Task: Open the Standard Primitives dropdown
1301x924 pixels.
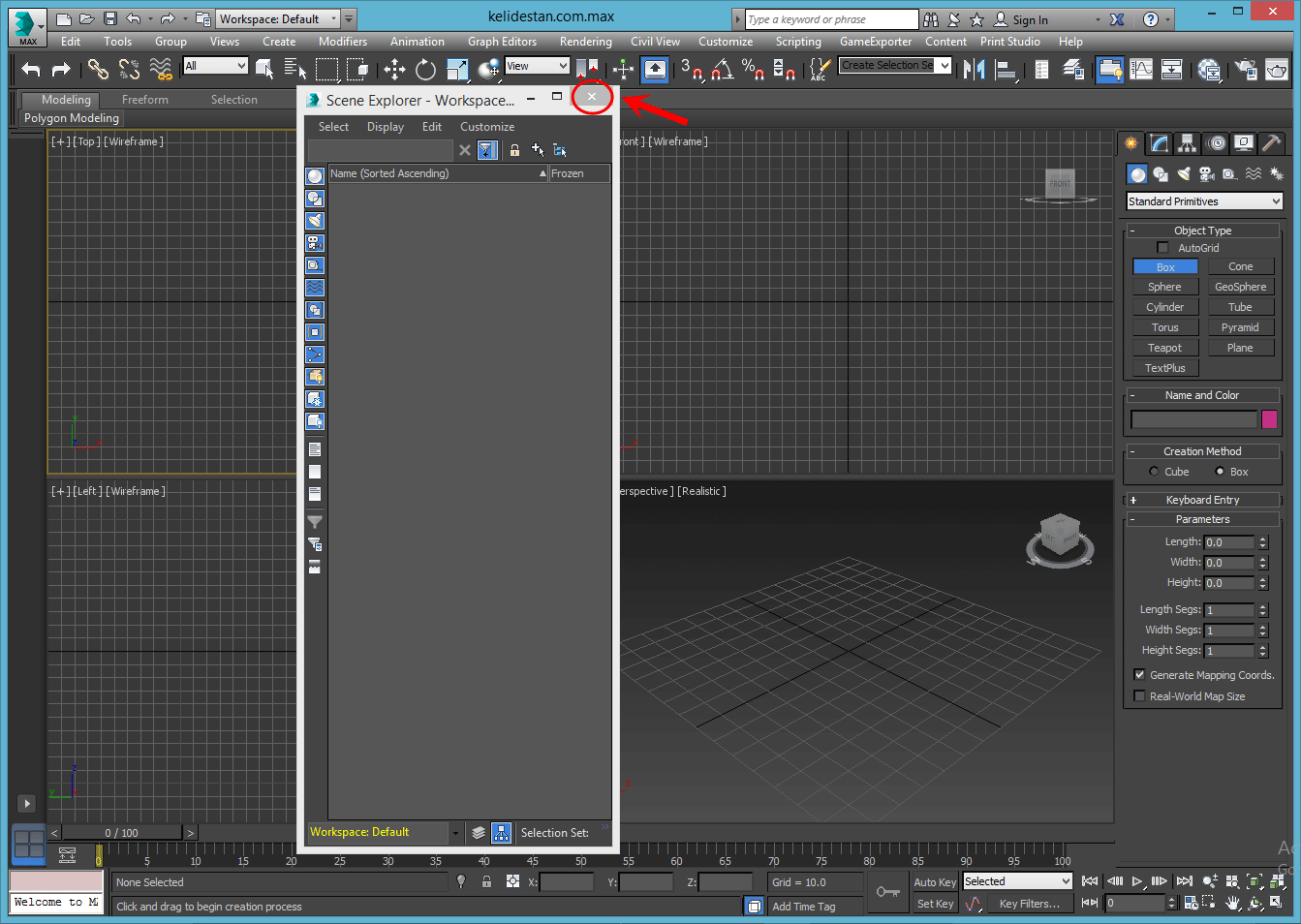Action: point(1204,201)
